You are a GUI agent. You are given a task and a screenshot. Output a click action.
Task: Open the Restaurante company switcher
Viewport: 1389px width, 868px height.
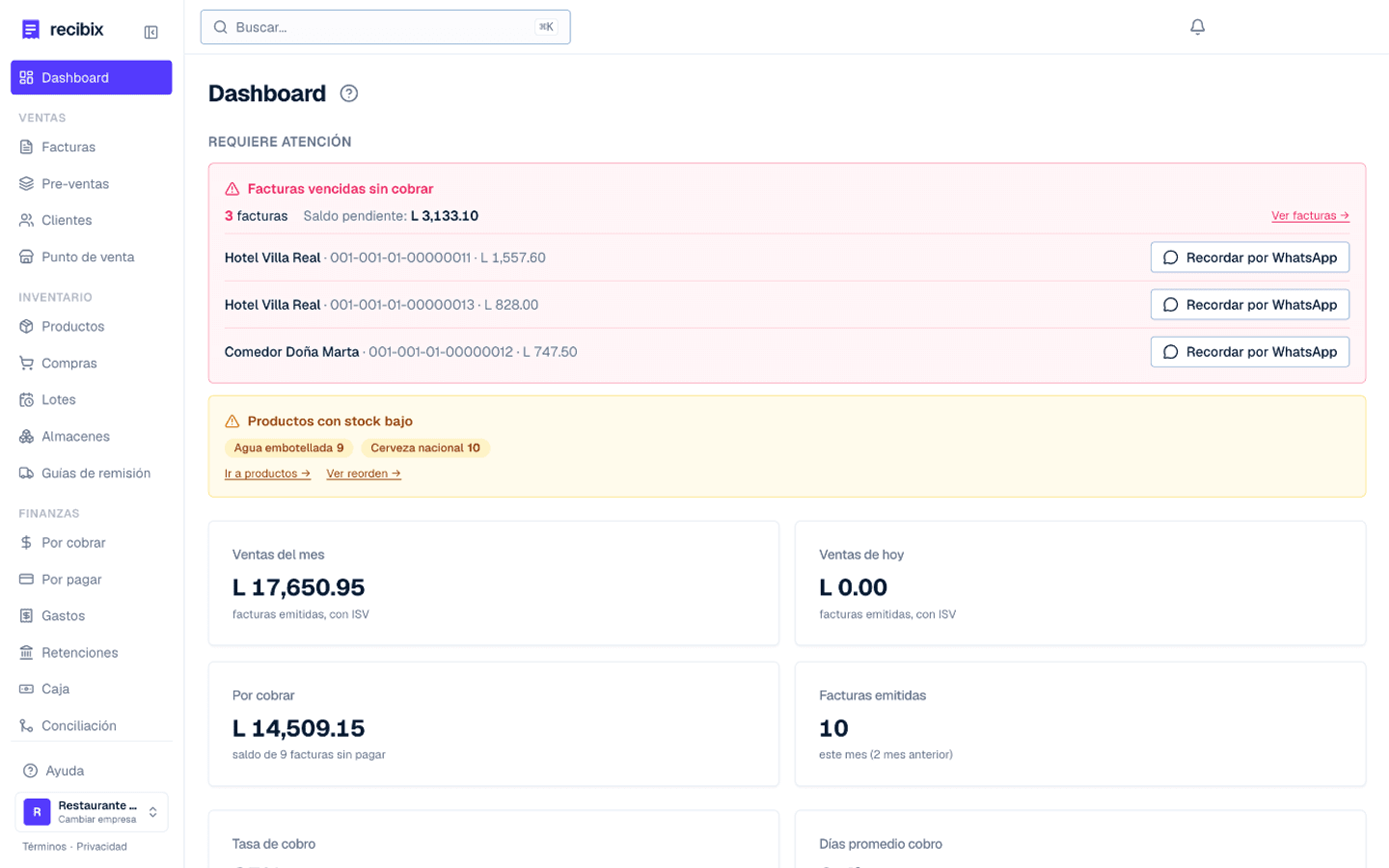click(92, 812)
